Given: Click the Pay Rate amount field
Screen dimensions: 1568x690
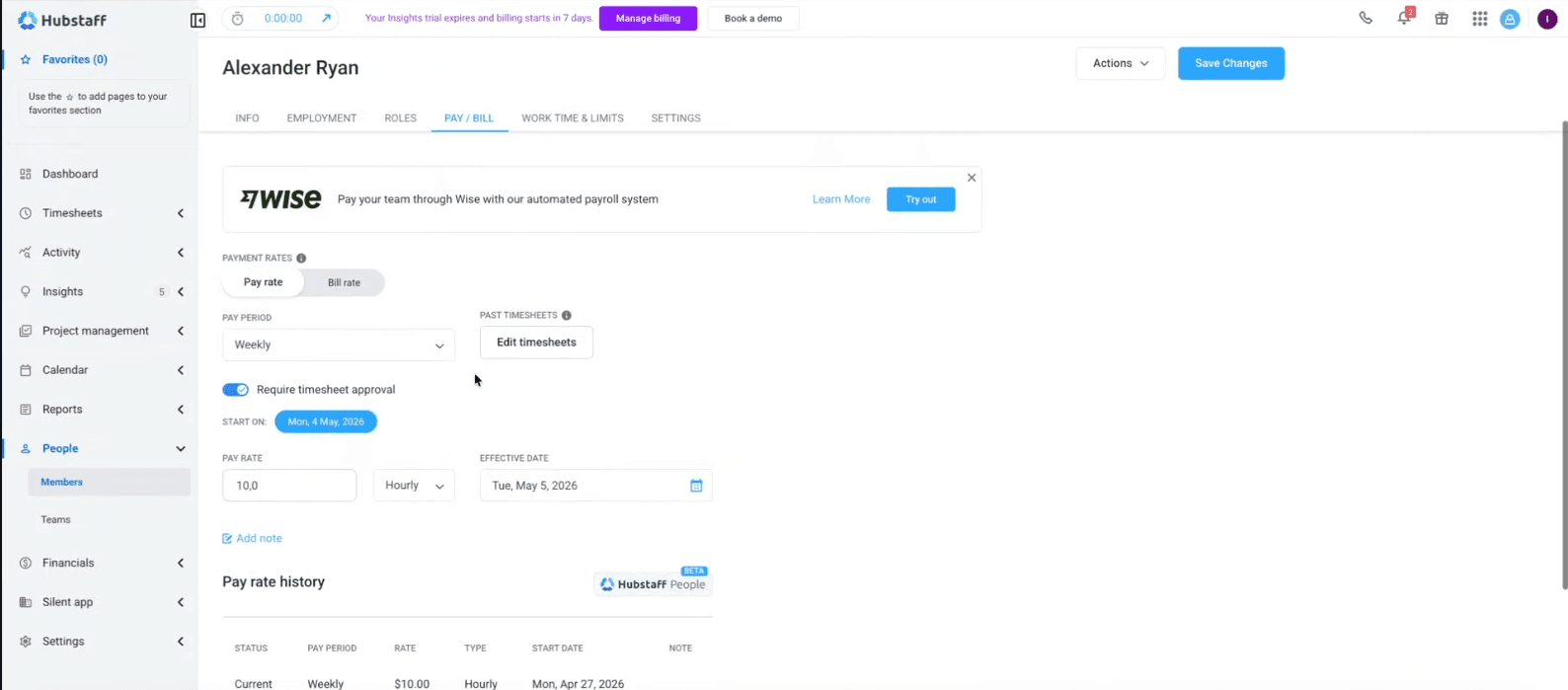Looking at the screenshot, I should (289, 486).
